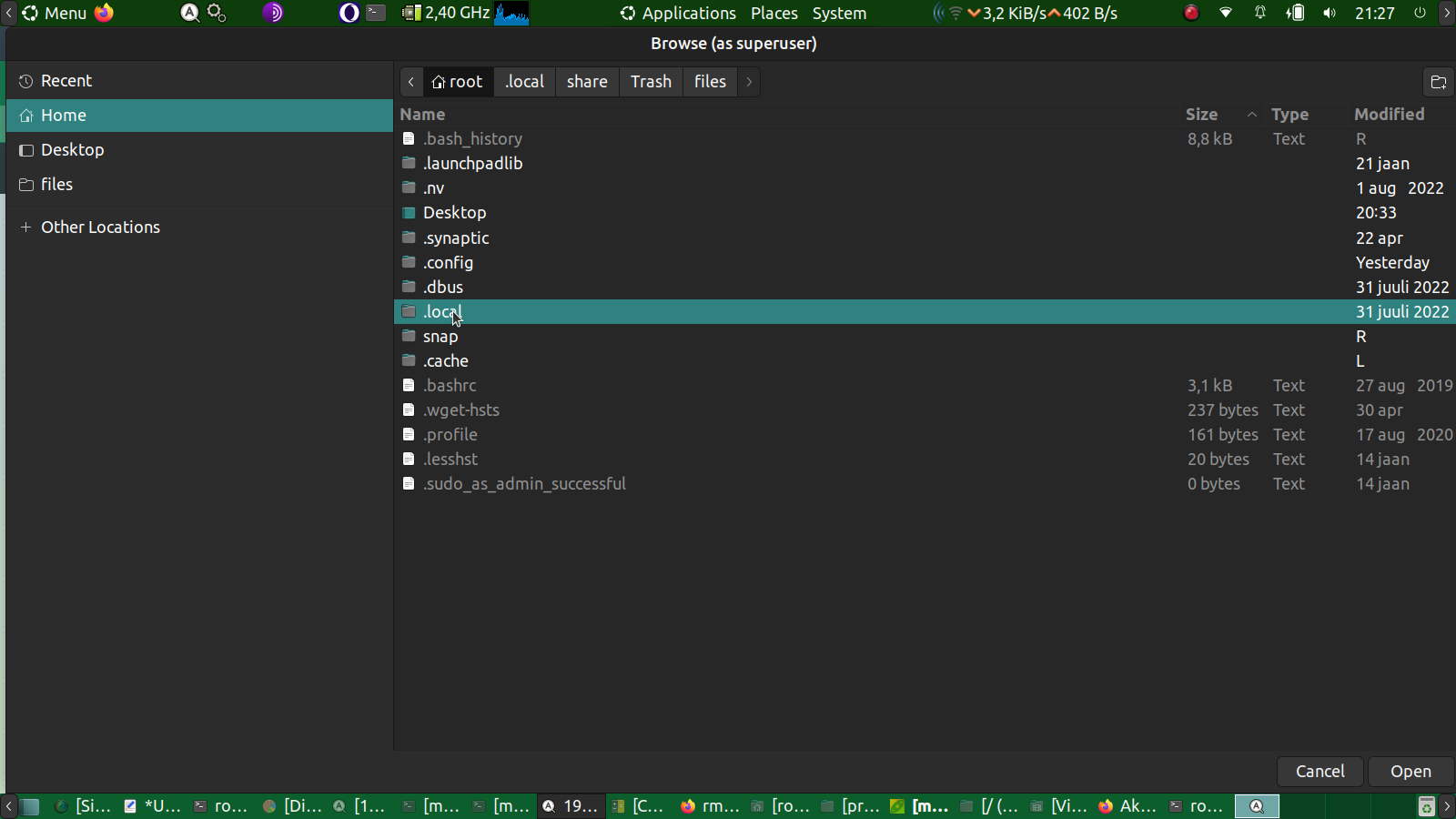Image resolution: width=1456 pixels, height=819 pixels.
Task: Open the notification bell icon
Action: click(1260, 13)
